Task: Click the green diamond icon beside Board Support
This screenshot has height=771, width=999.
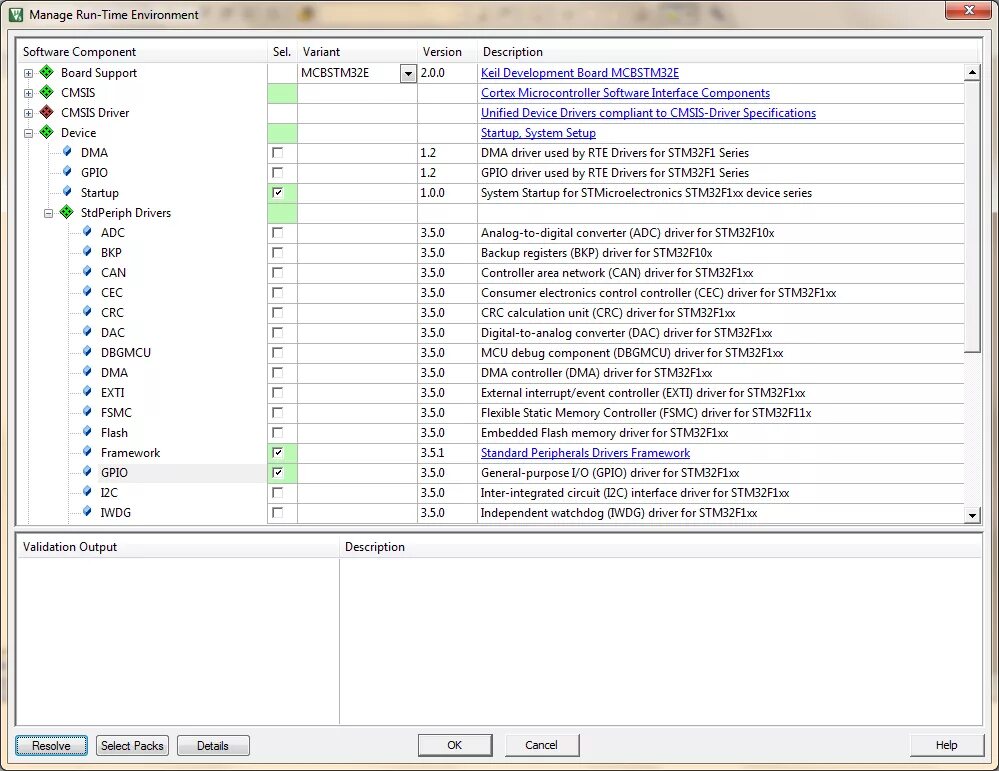Action: [x=47, y=72]
